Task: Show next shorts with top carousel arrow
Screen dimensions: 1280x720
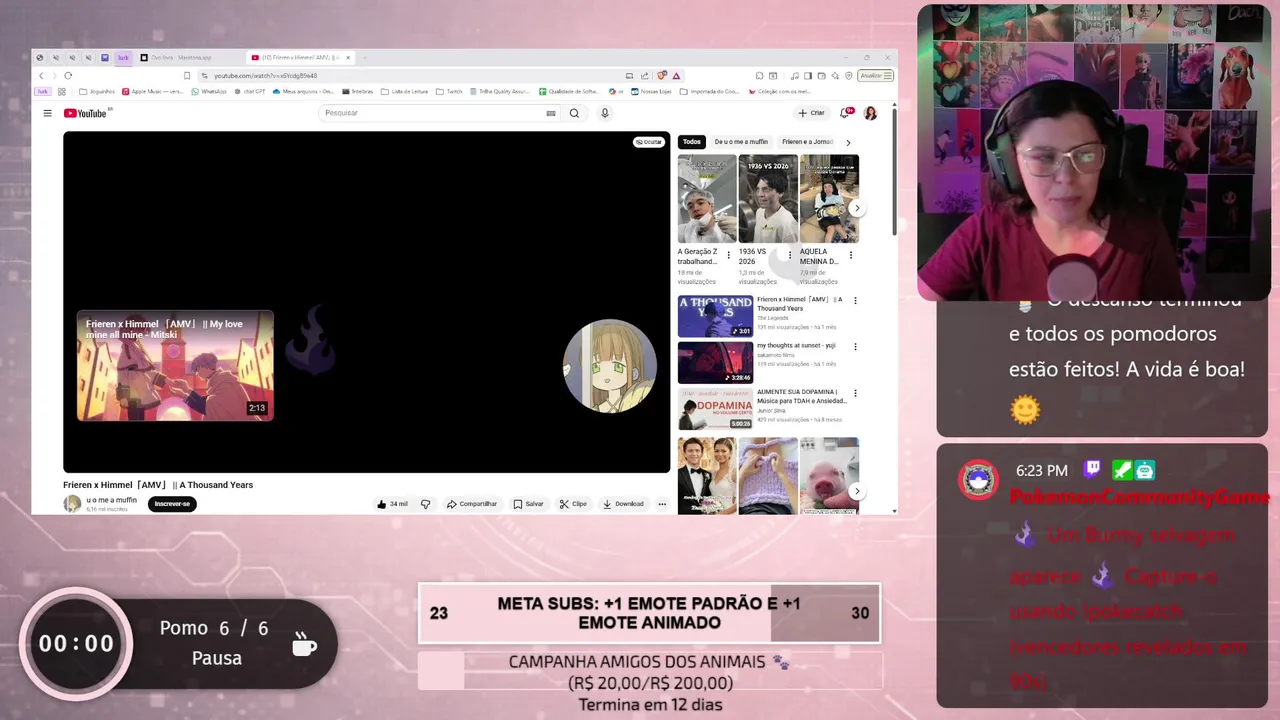Action: point(857,209)
